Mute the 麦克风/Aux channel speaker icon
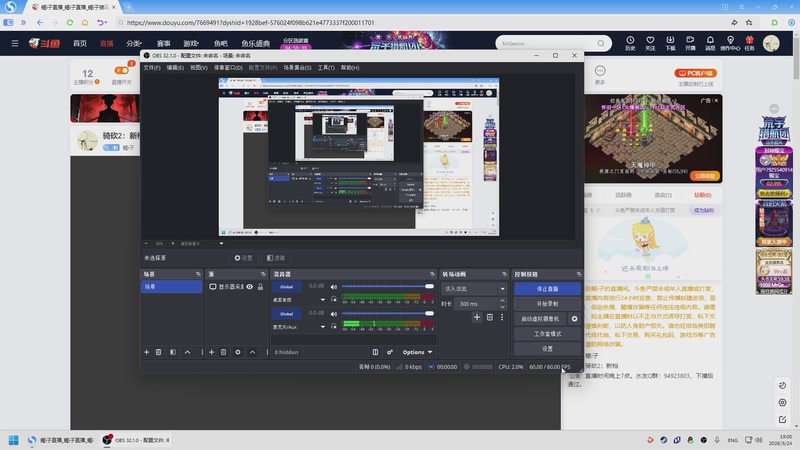Image resolution: width=800 pixels, height=450 pixels. 334,314
